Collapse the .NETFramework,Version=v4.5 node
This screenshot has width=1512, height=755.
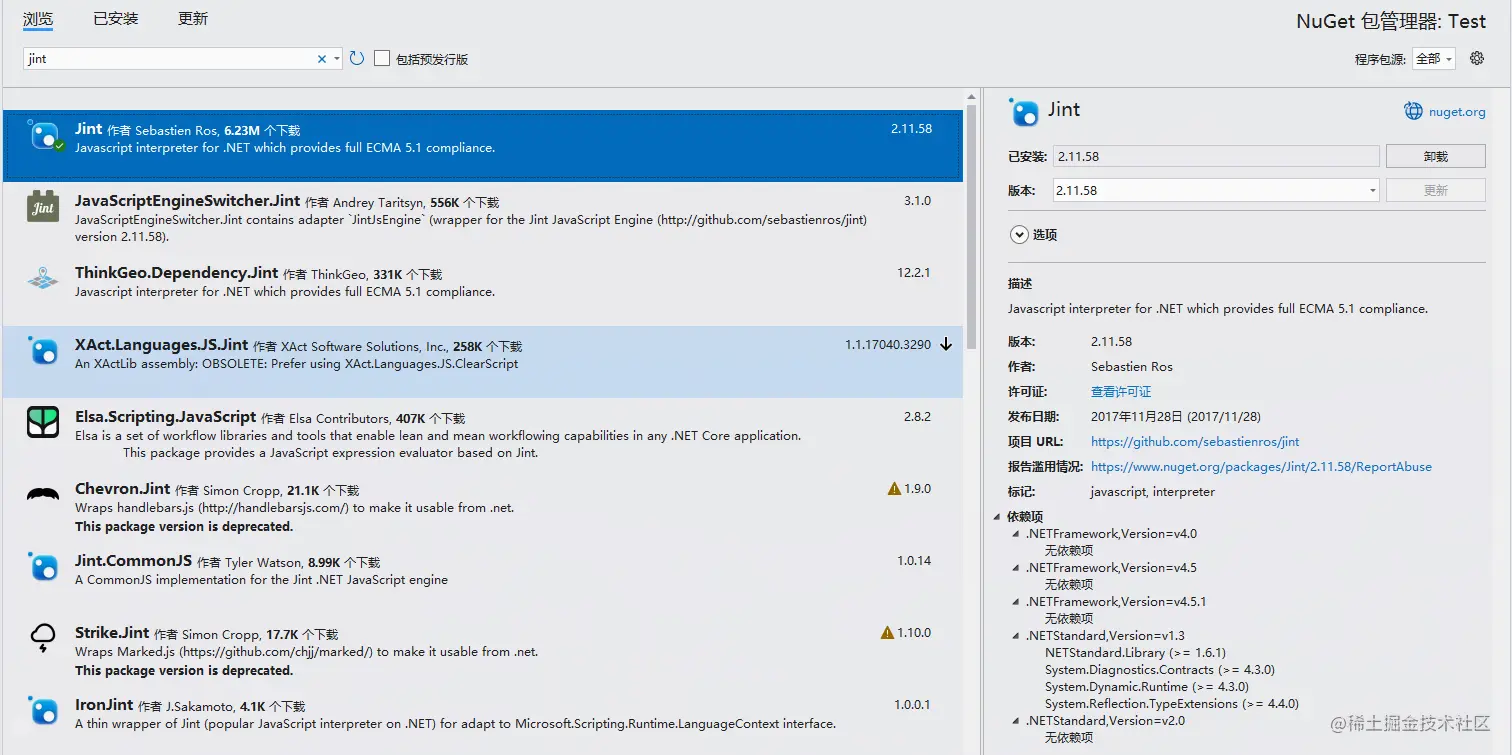pos(1016,568)
